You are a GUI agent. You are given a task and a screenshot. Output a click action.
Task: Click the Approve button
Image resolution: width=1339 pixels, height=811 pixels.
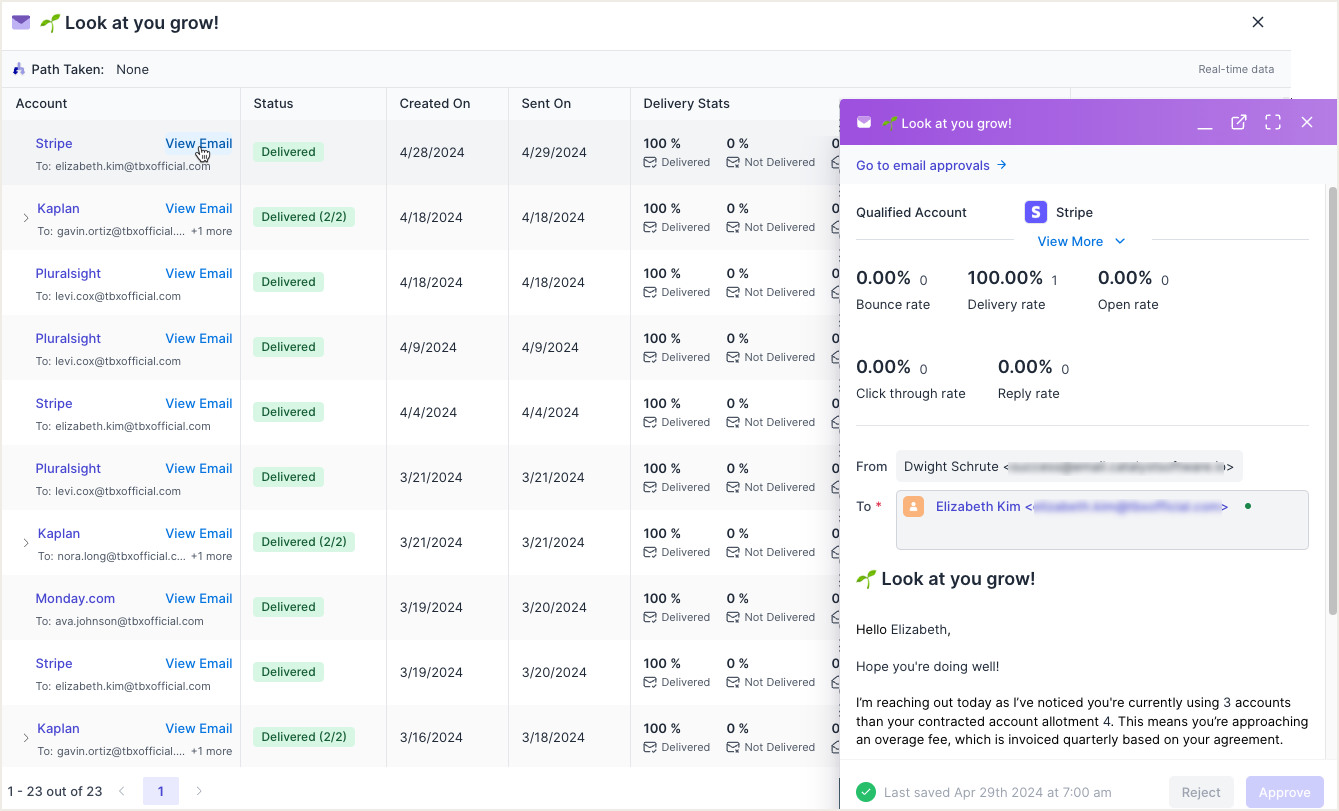point(1284,792)
